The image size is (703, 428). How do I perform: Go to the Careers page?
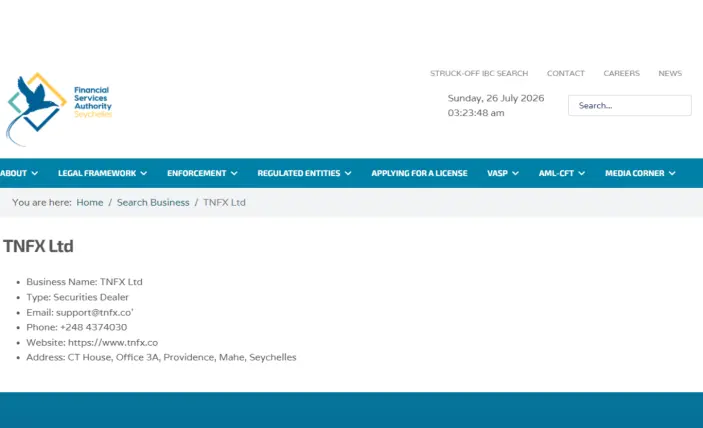(x=621, y=73)
